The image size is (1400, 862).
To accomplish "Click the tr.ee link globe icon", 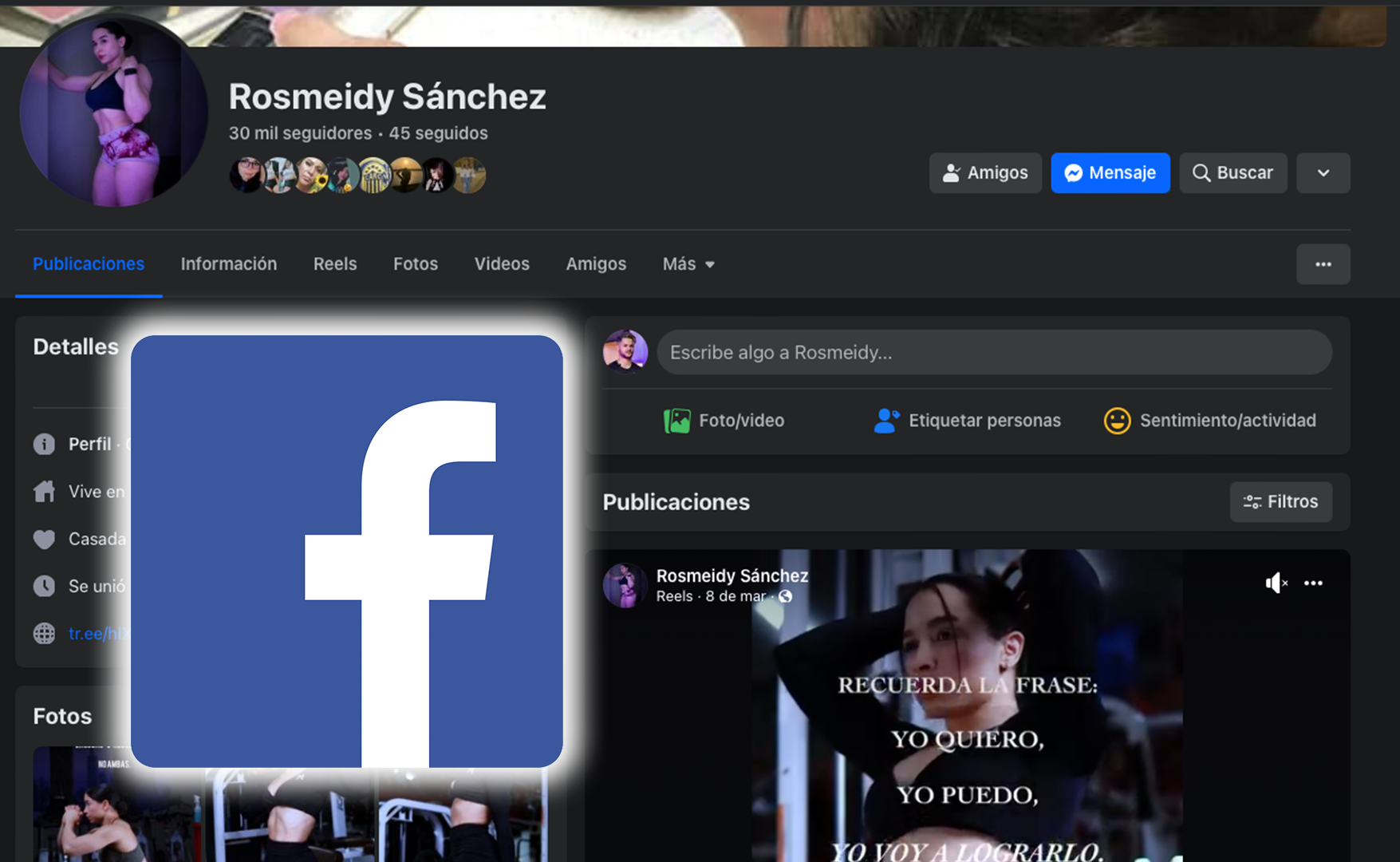I will pos(44,633).
